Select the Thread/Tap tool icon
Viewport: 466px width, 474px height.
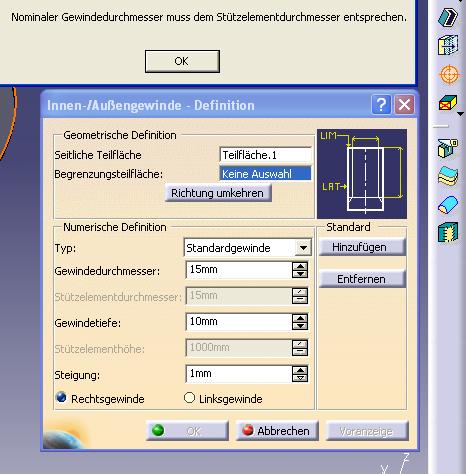(448, 232)
